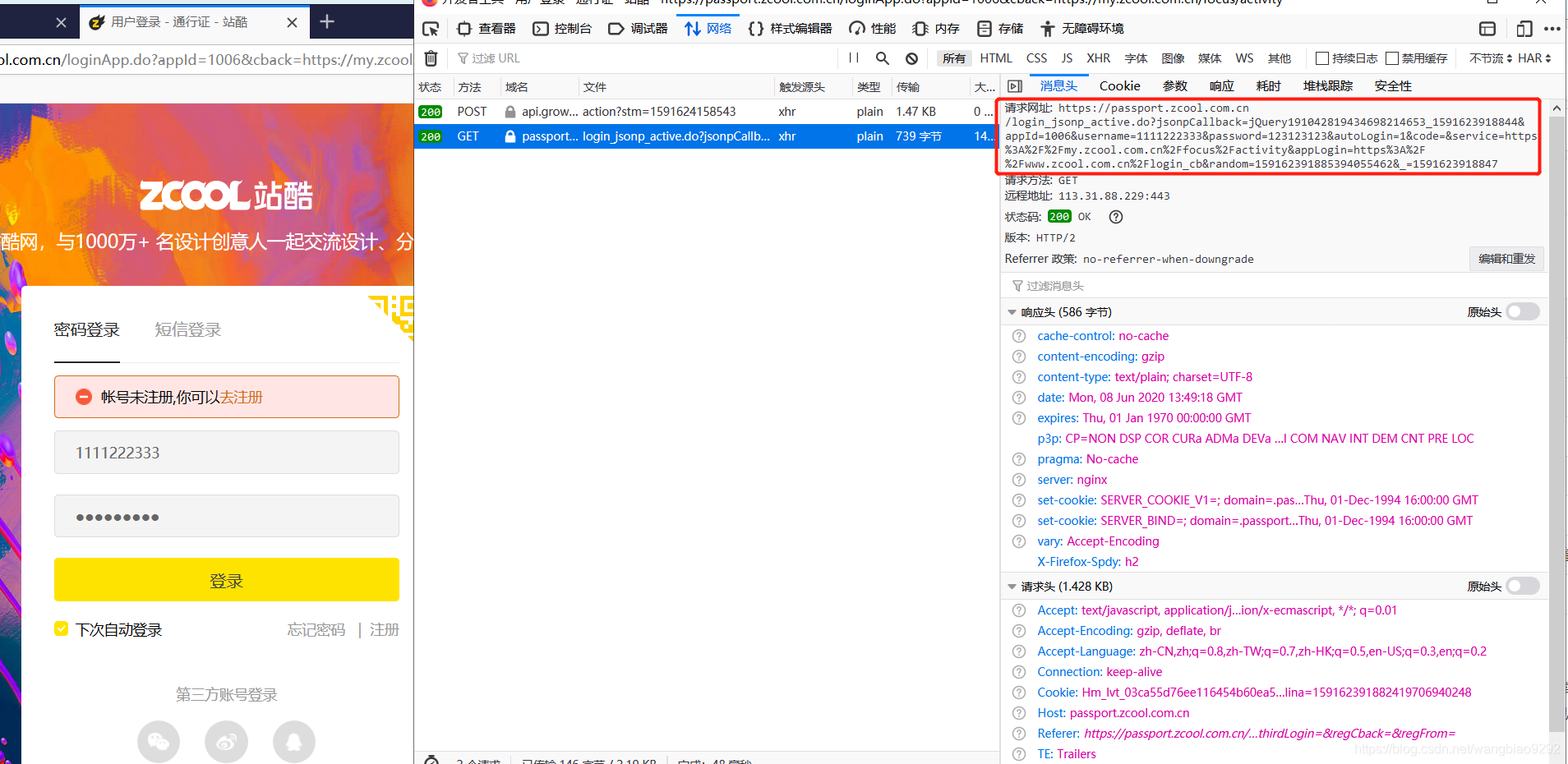Click the 编辑和重发 button
This screenshot has height=764, width=1568.
pyautogui.click(x=1506, y=259)
